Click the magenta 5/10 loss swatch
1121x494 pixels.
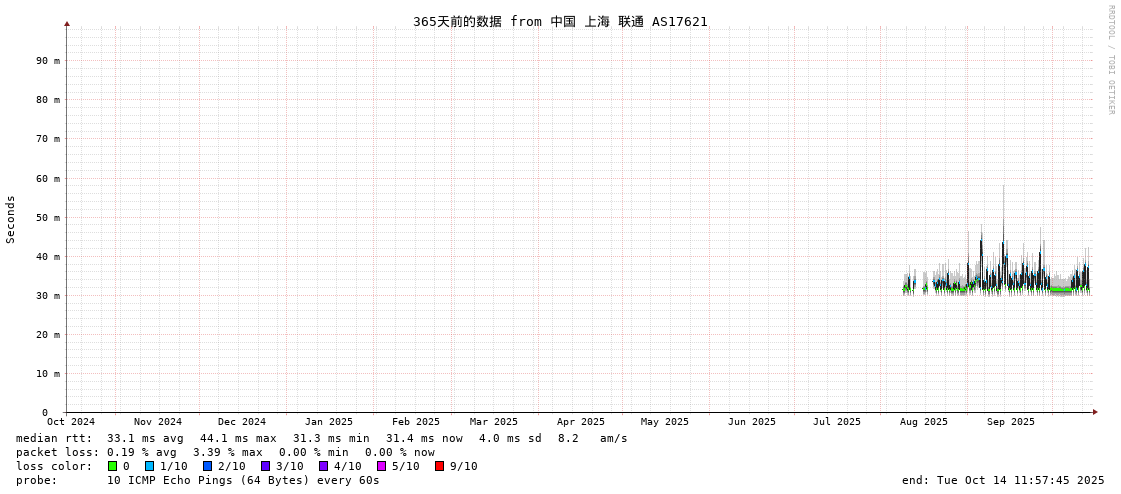tap(382, 466)
